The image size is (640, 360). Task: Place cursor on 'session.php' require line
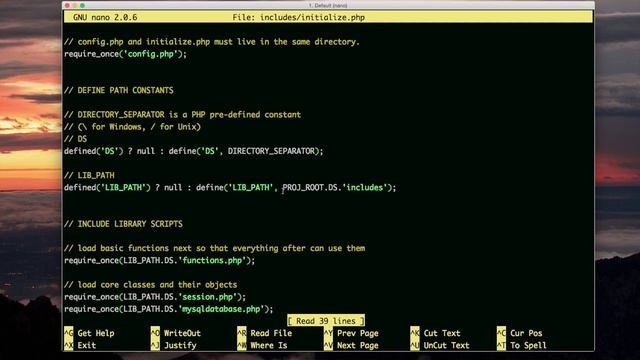tap(155, 297)
